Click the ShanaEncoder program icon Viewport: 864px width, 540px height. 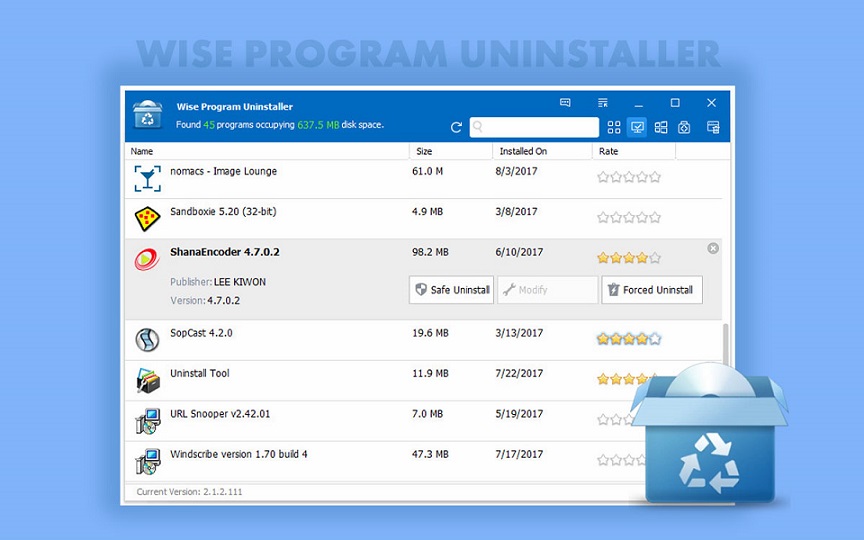coord(147,259)
